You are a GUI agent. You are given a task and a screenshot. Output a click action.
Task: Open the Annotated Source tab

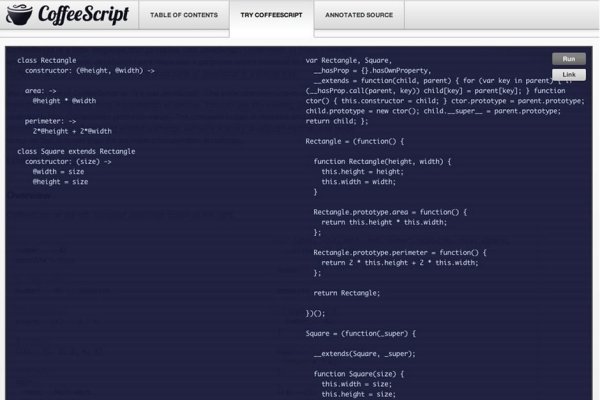tap(359, 15)
